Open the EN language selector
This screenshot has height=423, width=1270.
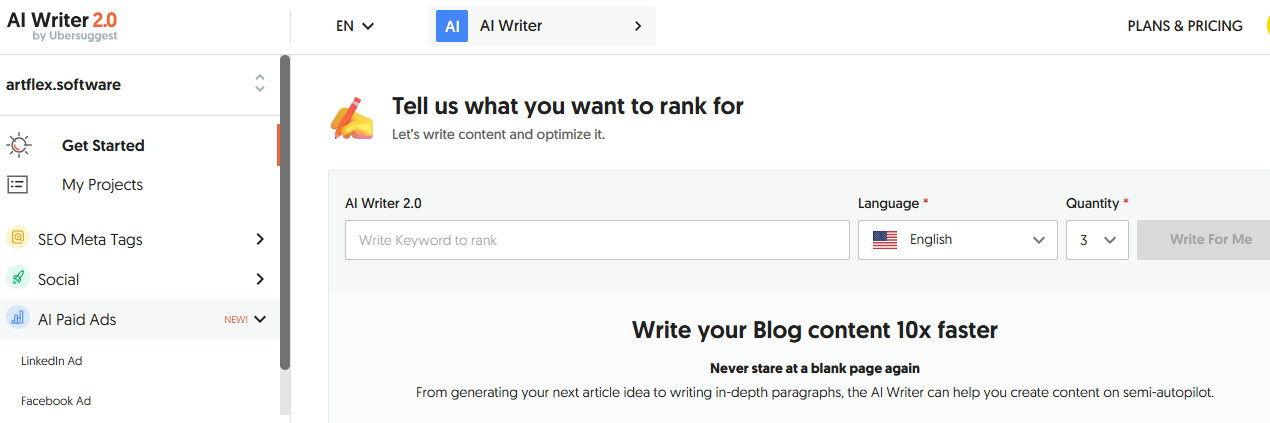coord(355,26)
